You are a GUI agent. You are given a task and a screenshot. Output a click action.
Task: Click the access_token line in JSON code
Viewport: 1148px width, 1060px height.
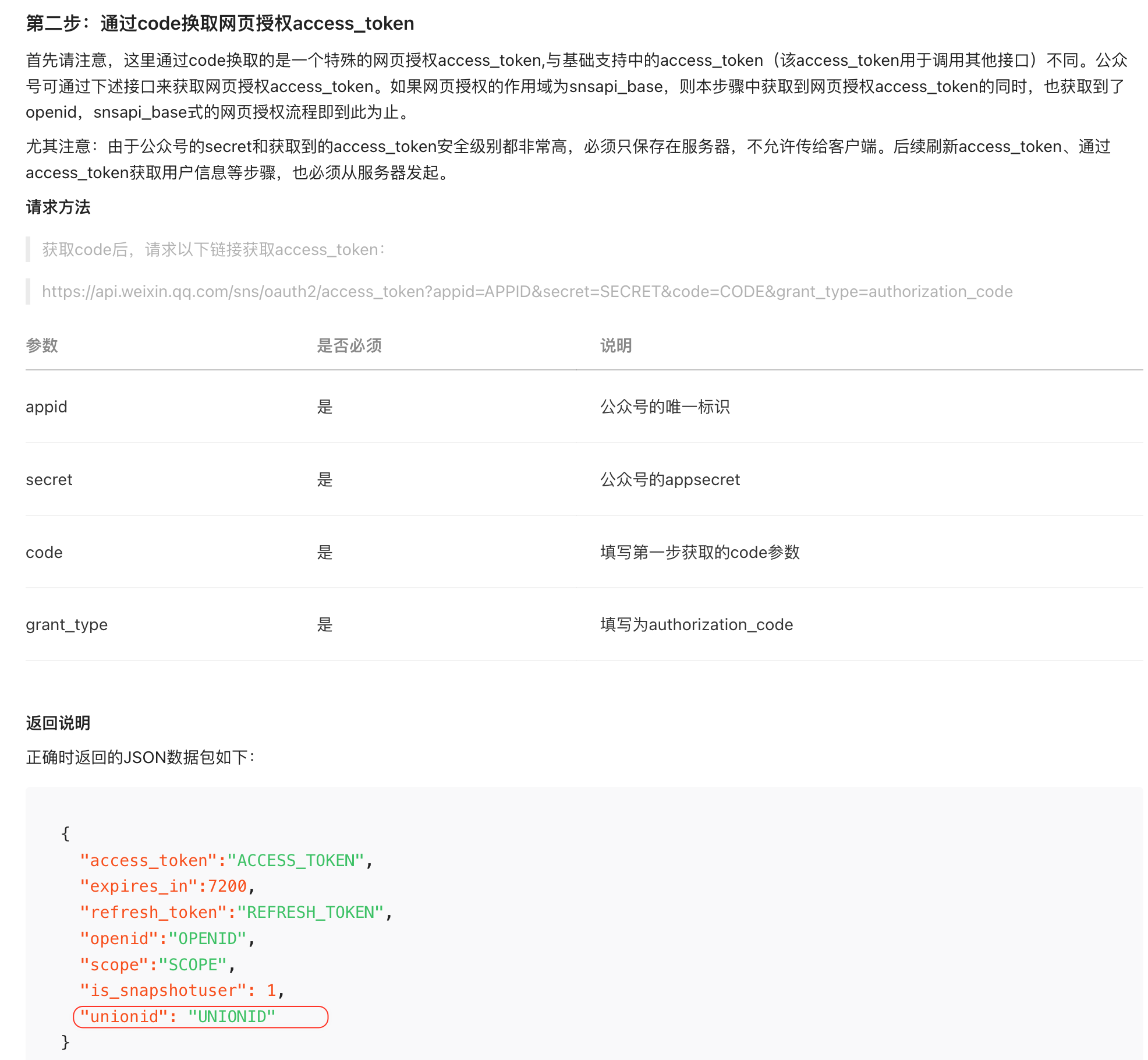(226, 860)
